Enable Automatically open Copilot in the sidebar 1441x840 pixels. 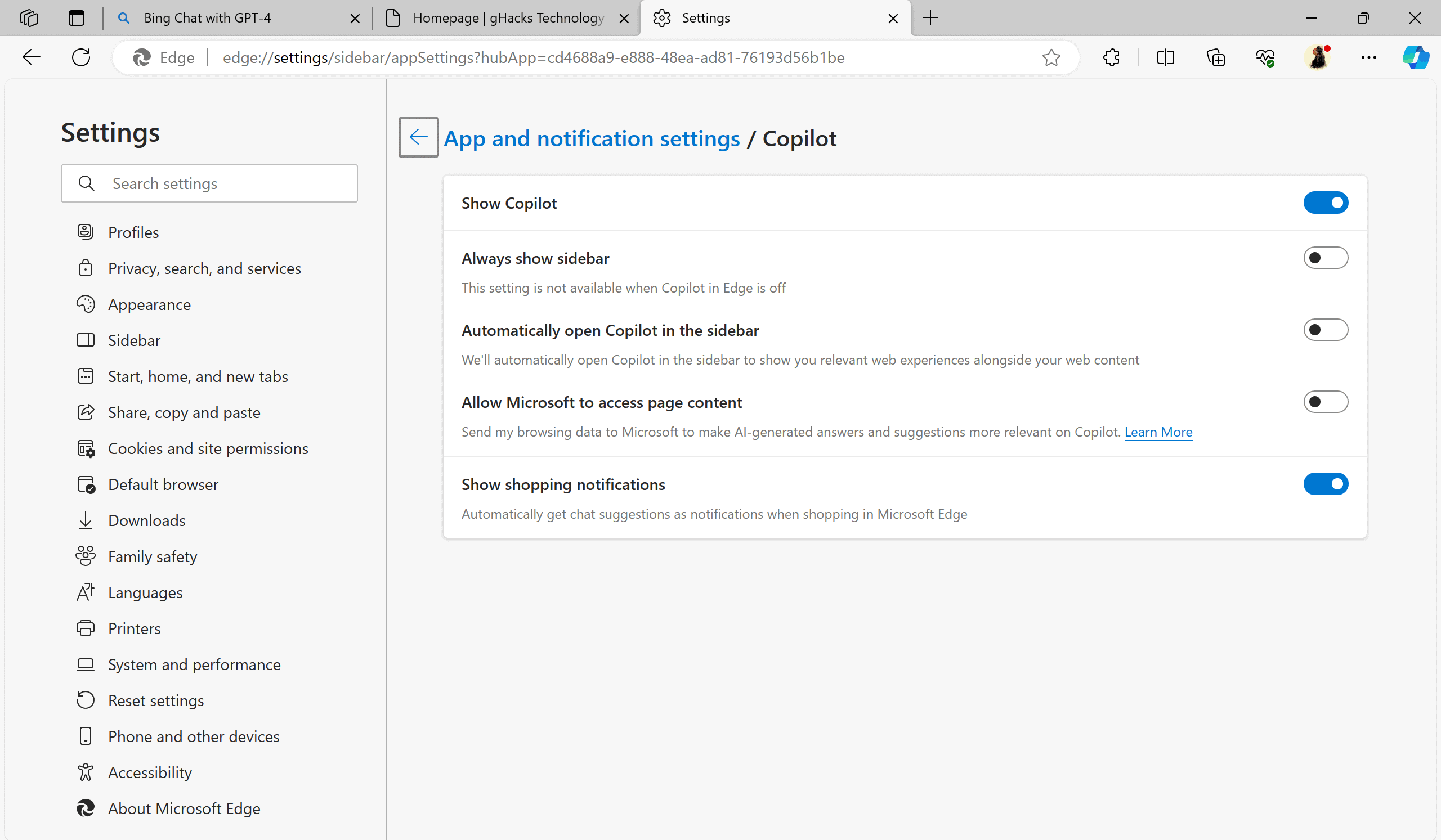(1326, 329)
